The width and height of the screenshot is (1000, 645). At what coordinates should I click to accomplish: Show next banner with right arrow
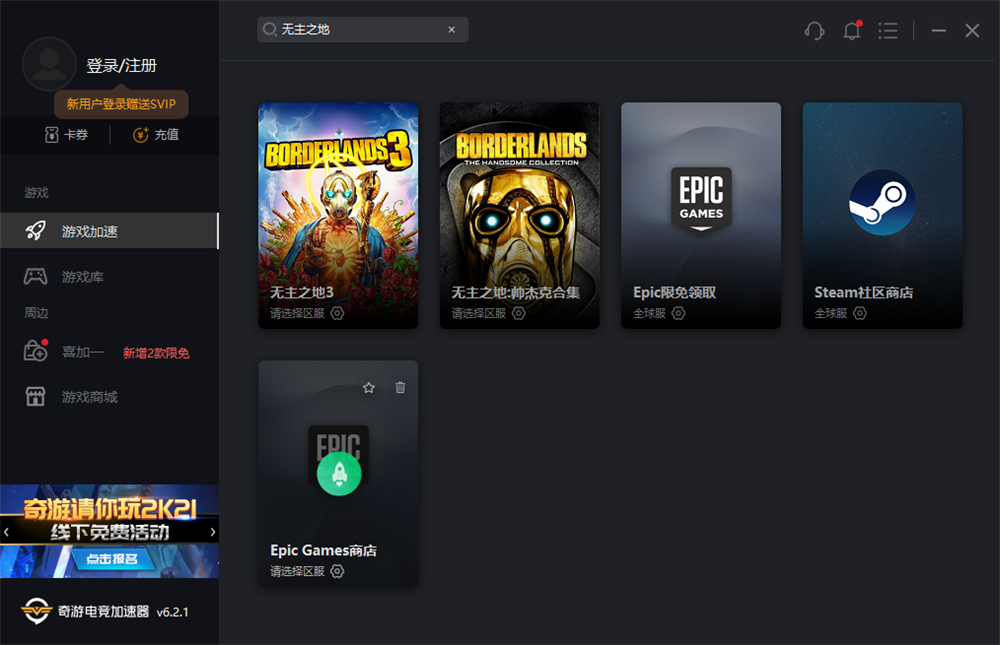212,531
